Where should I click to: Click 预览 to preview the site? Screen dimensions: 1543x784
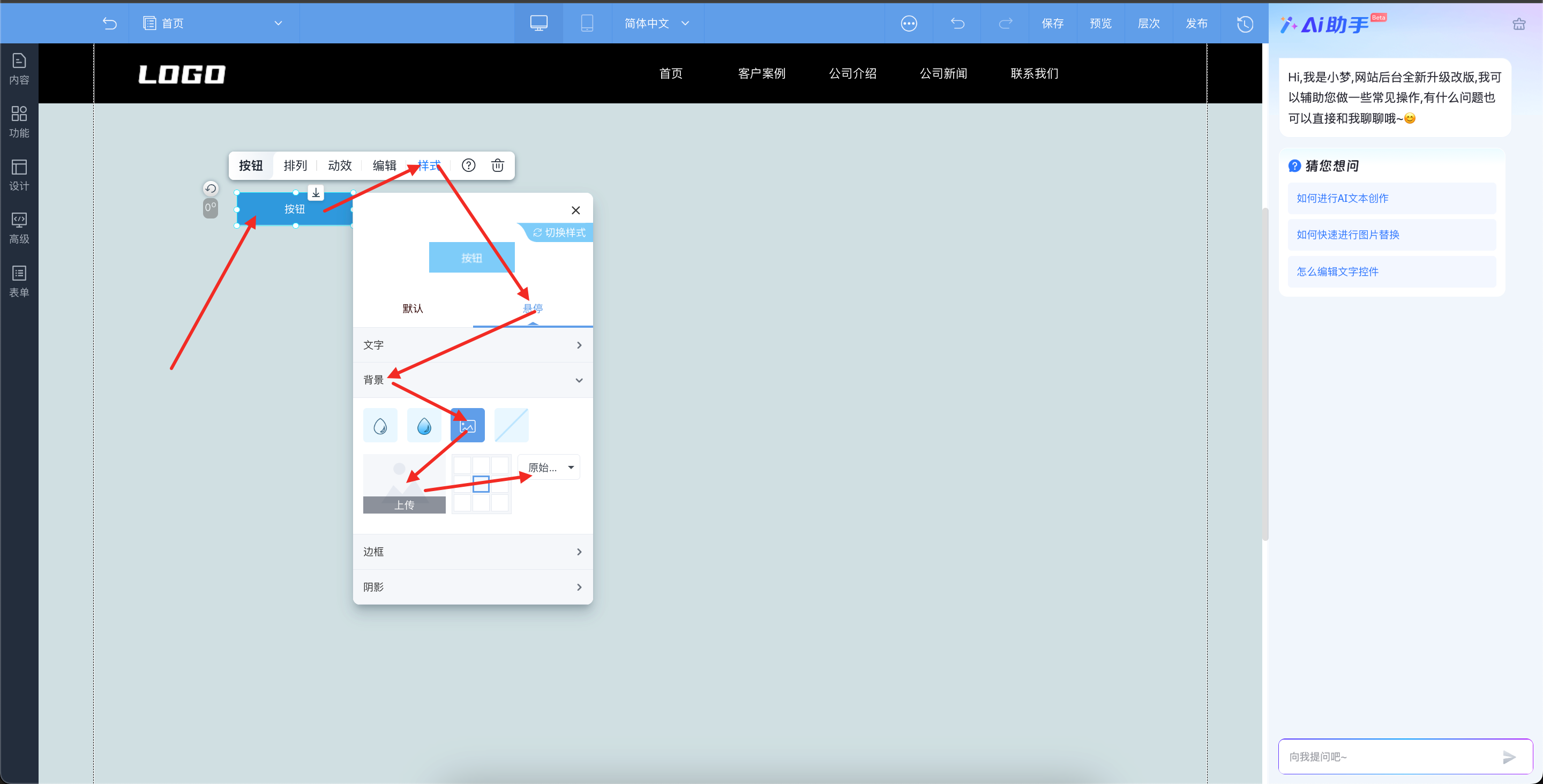(1100, 24)
